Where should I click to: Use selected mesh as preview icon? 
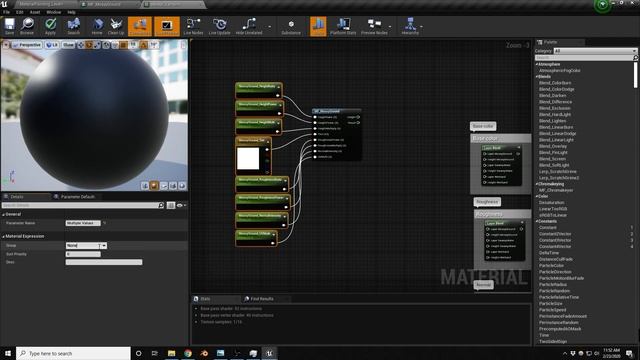(x=182, y=186)
